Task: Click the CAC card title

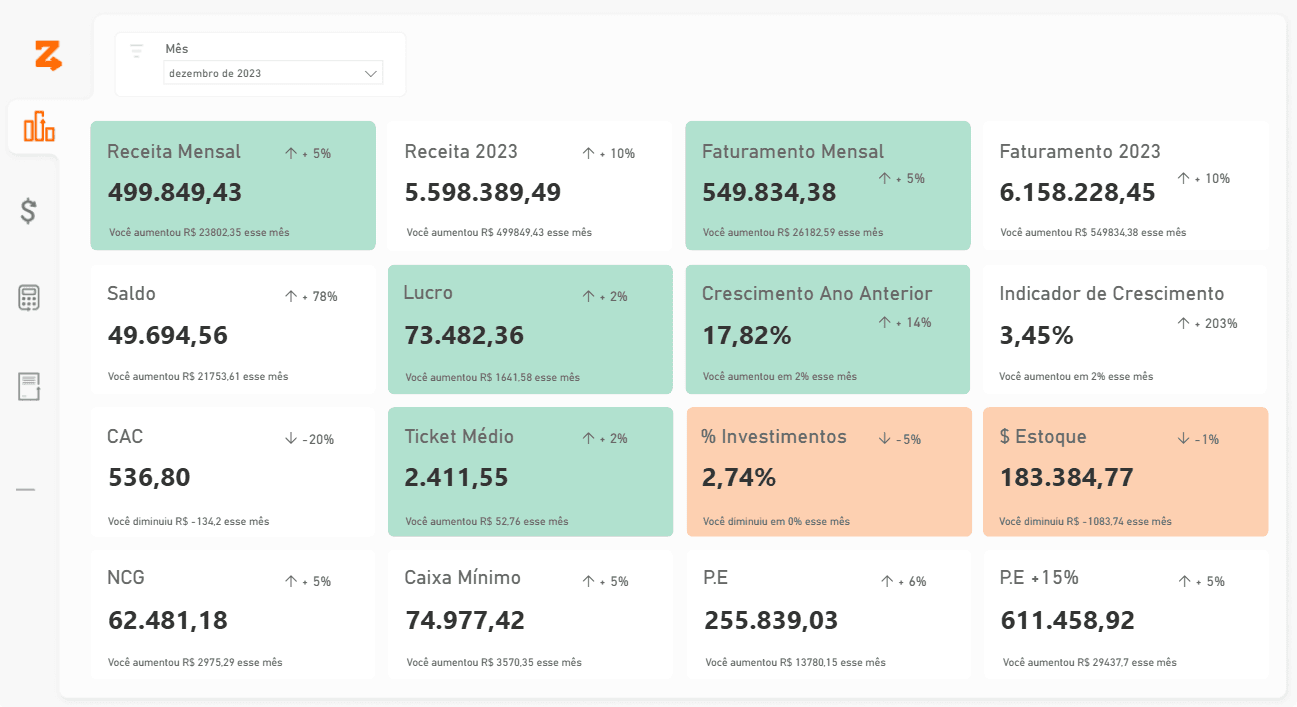Action: (x=125, y=436)
